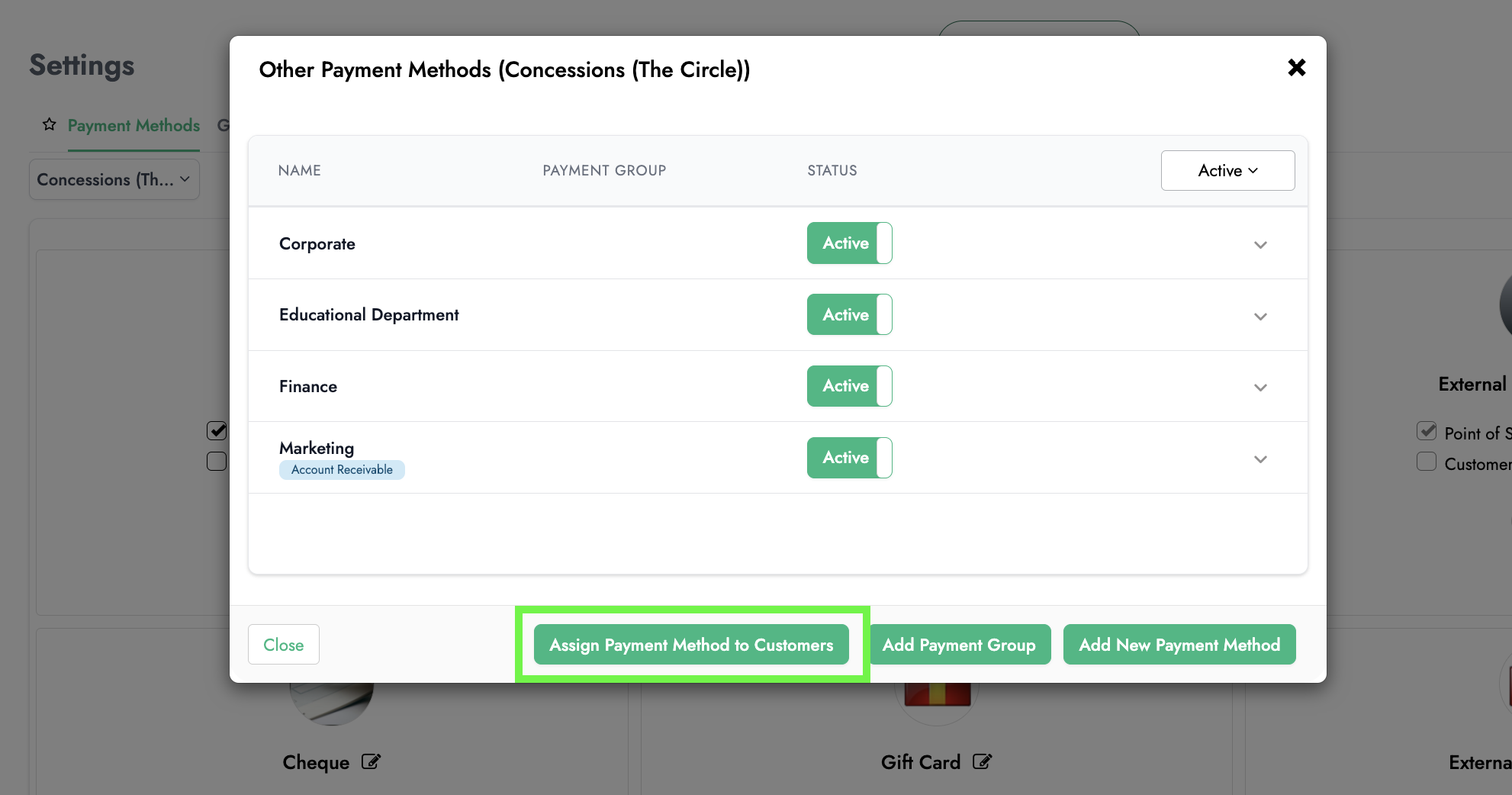Expand the Educational Department row details

tap(1260, 317)
